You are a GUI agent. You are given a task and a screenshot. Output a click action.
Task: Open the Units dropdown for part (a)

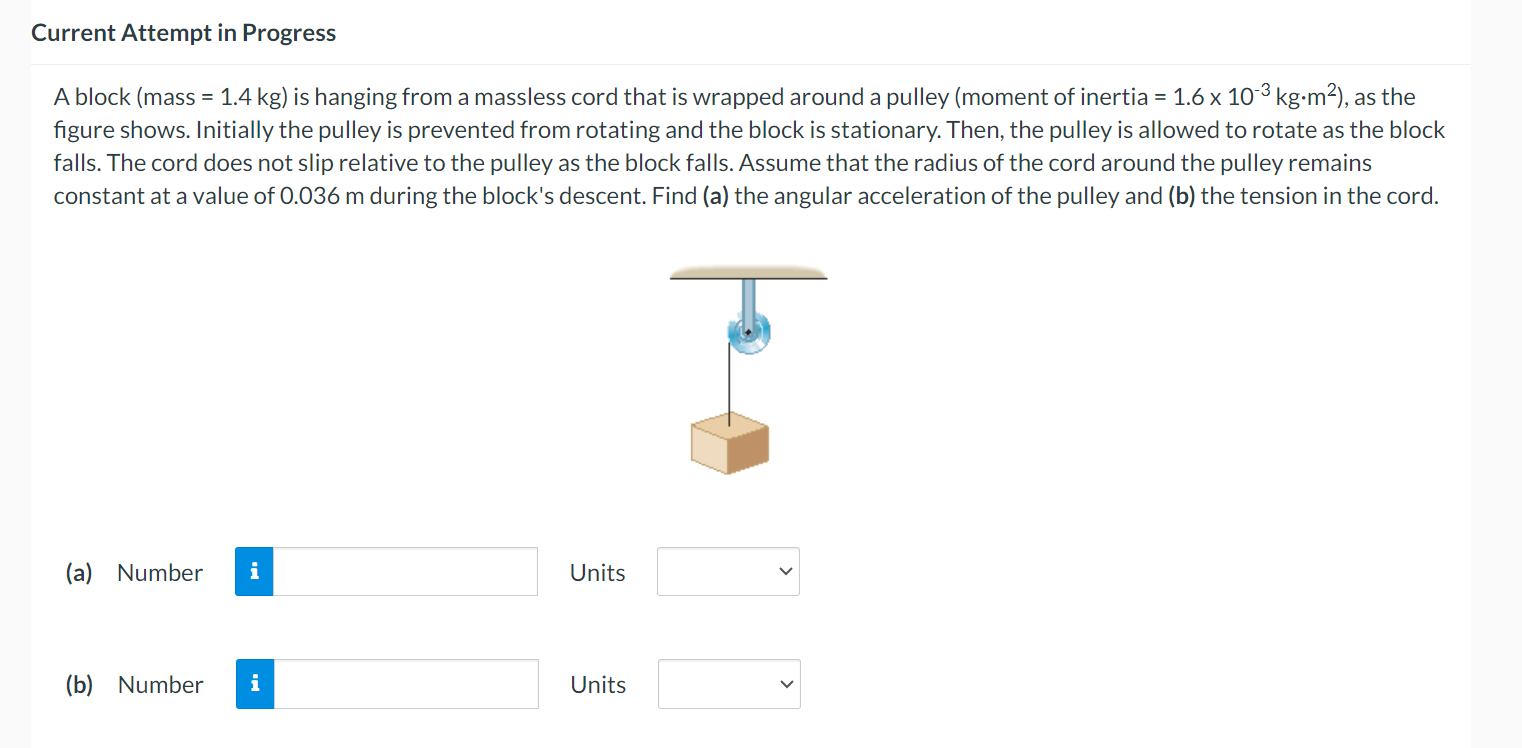click(x=728, y=571)
